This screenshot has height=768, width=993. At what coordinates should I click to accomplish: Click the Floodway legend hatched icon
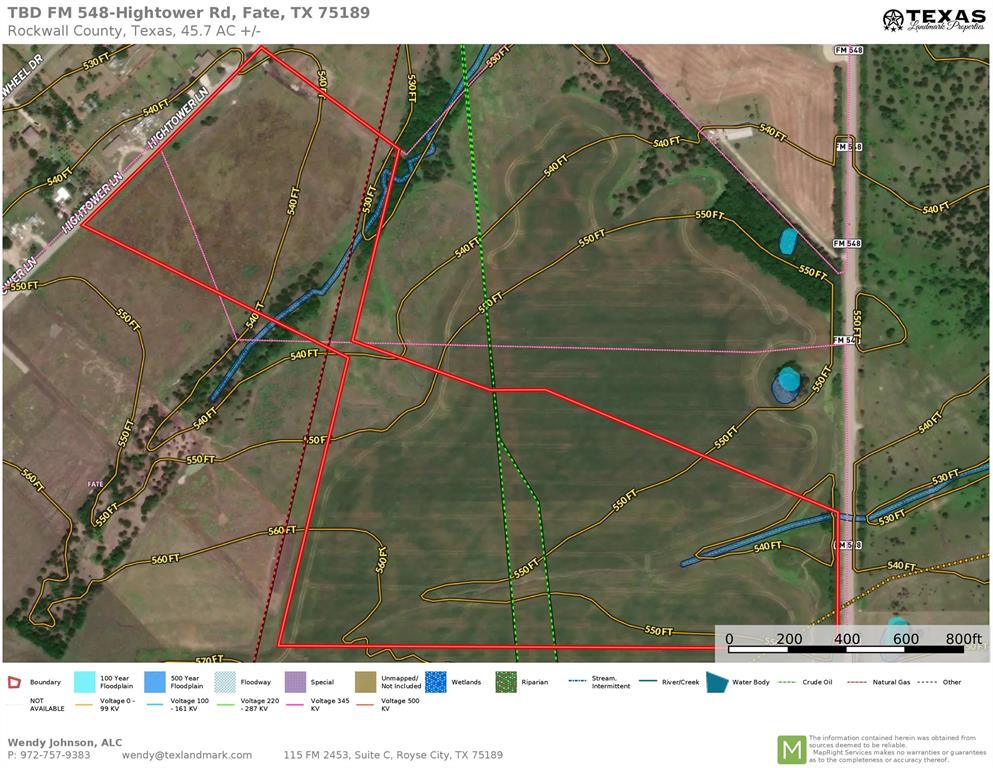[226, 683]
